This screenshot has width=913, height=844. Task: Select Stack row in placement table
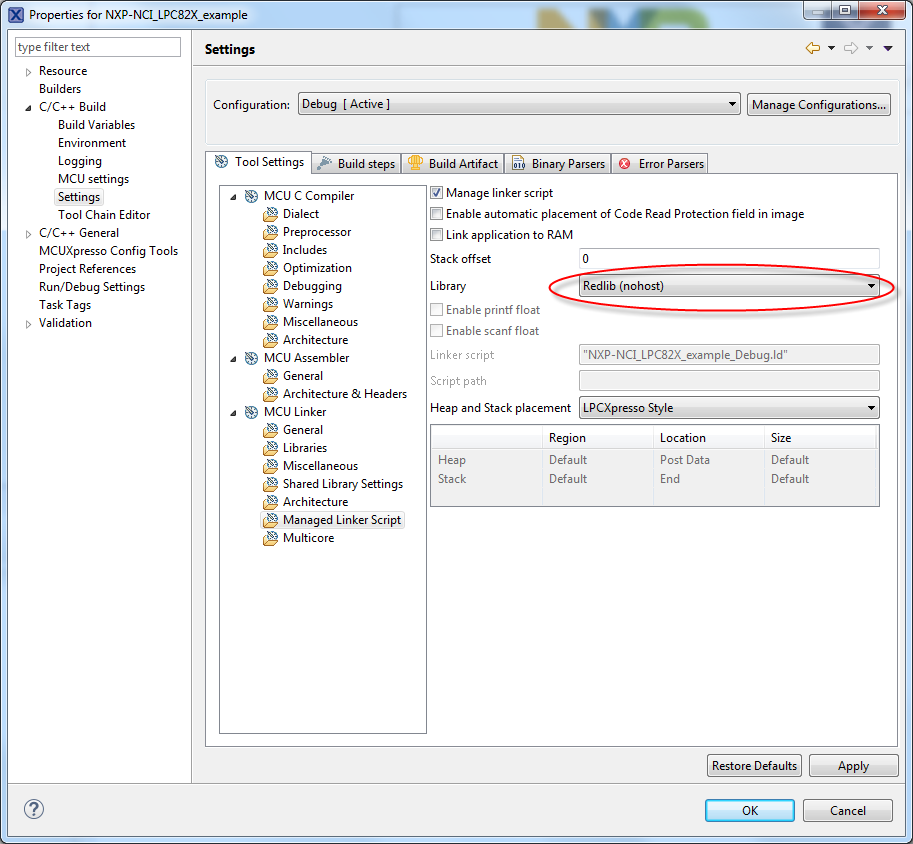tap(654, 479)
